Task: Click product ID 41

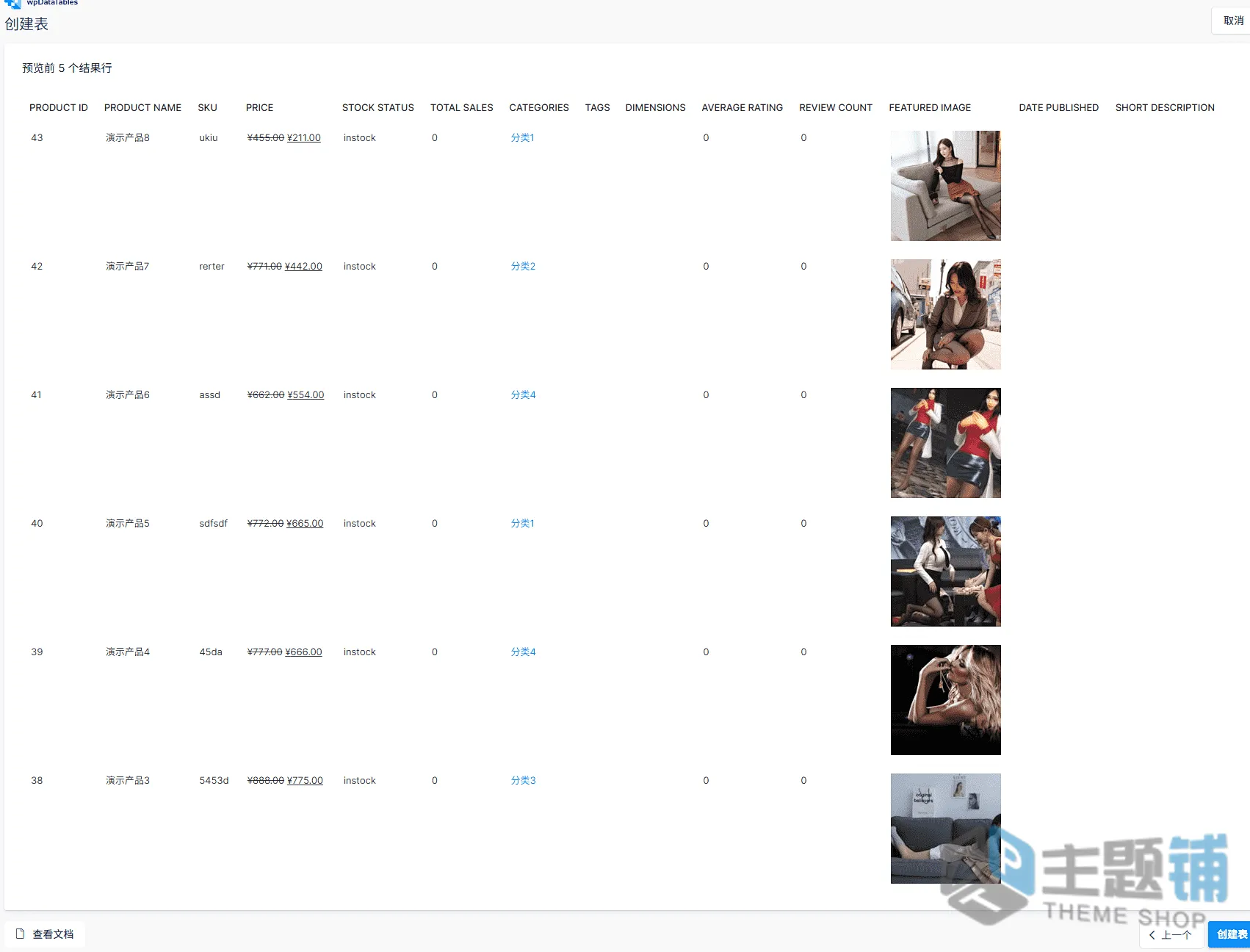Action: coord(36,394)
